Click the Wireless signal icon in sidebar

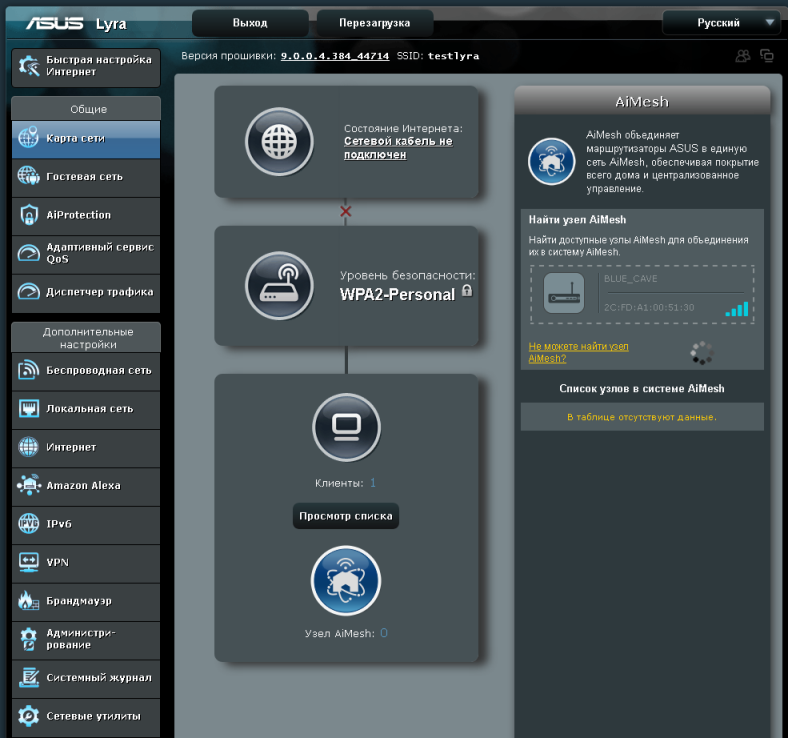(x=29, y=370)
